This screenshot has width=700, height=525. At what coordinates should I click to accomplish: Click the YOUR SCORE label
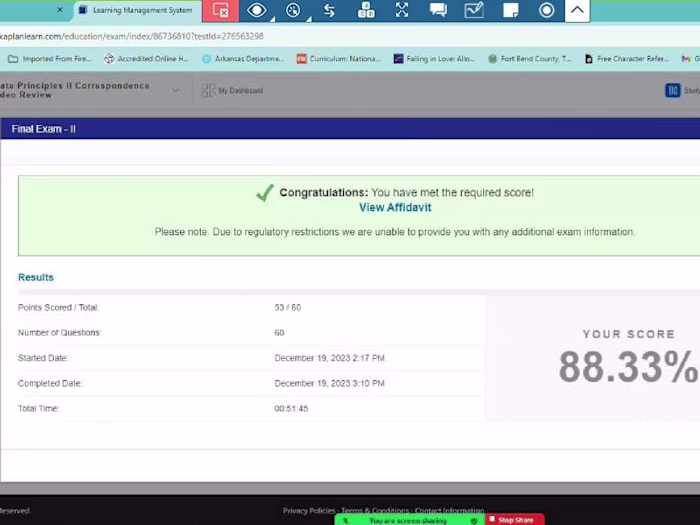[x=629, y=334]
